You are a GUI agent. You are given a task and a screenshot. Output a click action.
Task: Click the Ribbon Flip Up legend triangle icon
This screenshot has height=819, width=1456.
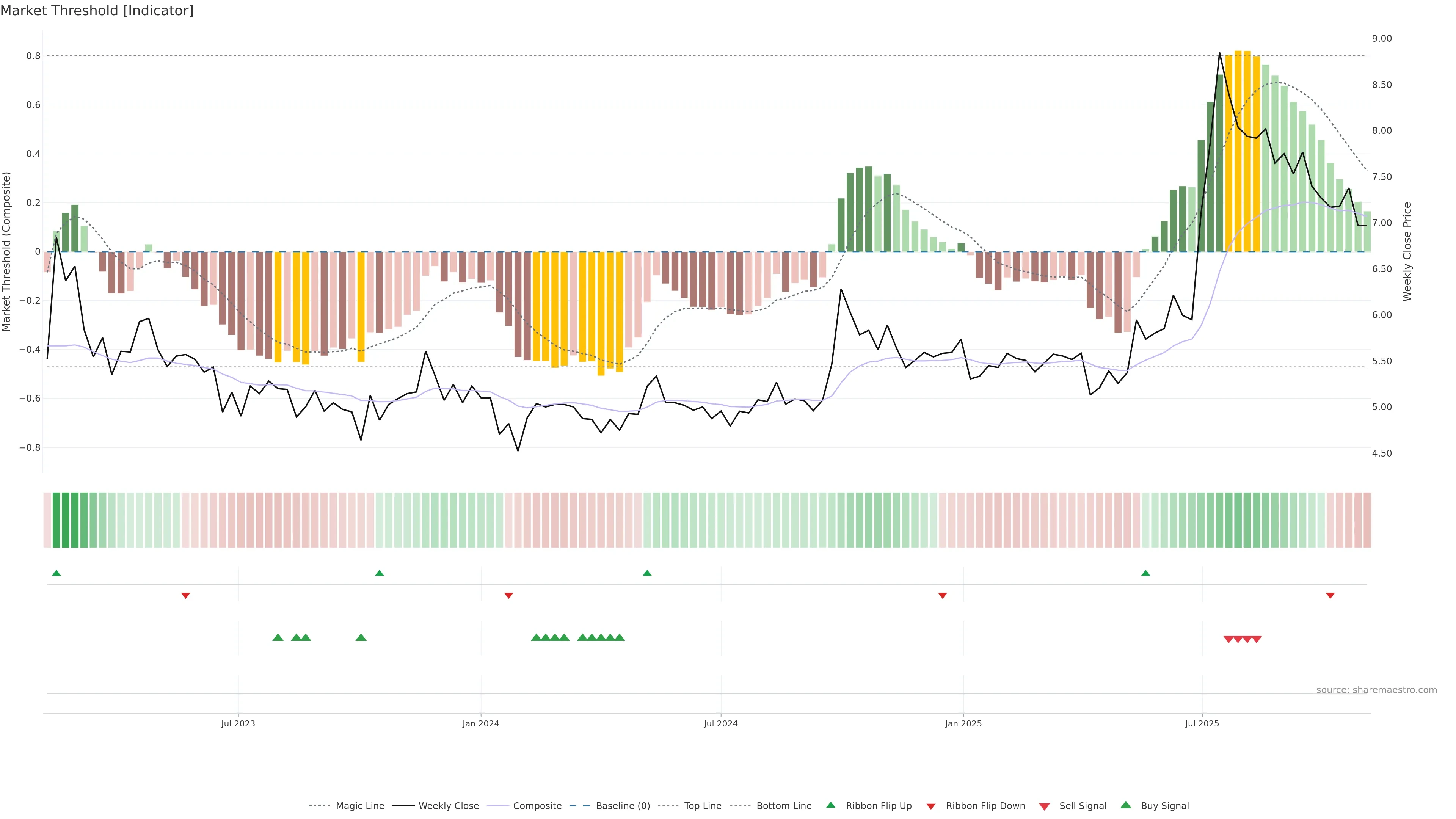830,805
